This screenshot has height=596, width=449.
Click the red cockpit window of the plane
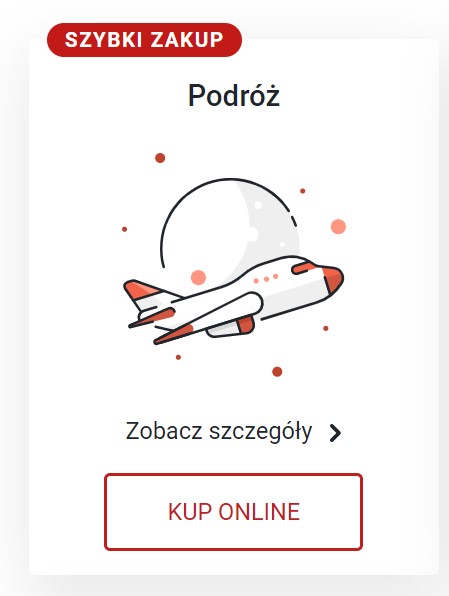pyautogui.click(x=304, y=268)
